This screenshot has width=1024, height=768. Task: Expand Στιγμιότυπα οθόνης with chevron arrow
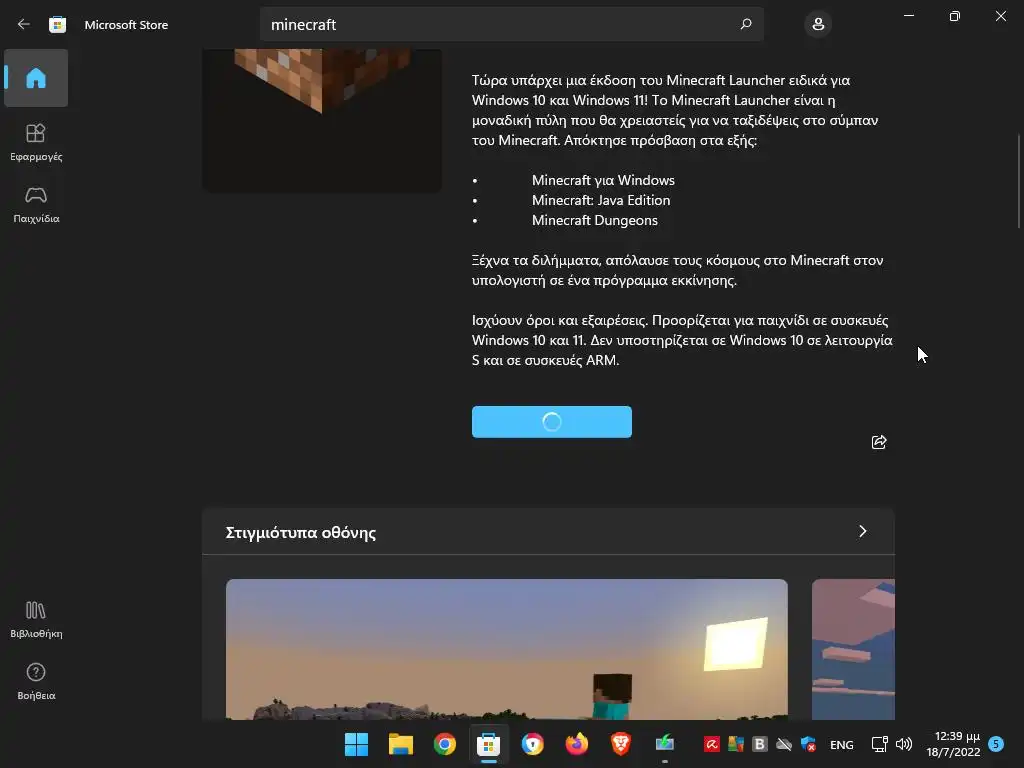[863, 531]
